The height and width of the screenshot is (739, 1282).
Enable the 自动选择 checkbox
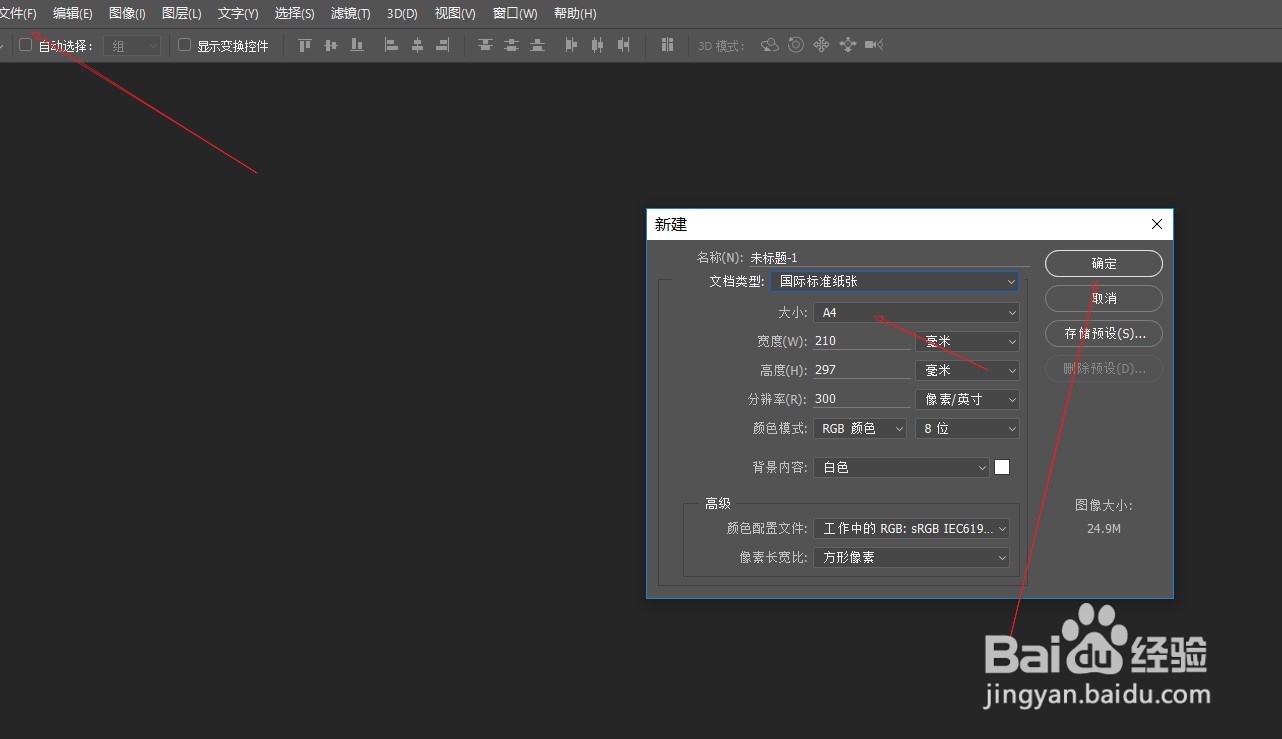point(26,45)
